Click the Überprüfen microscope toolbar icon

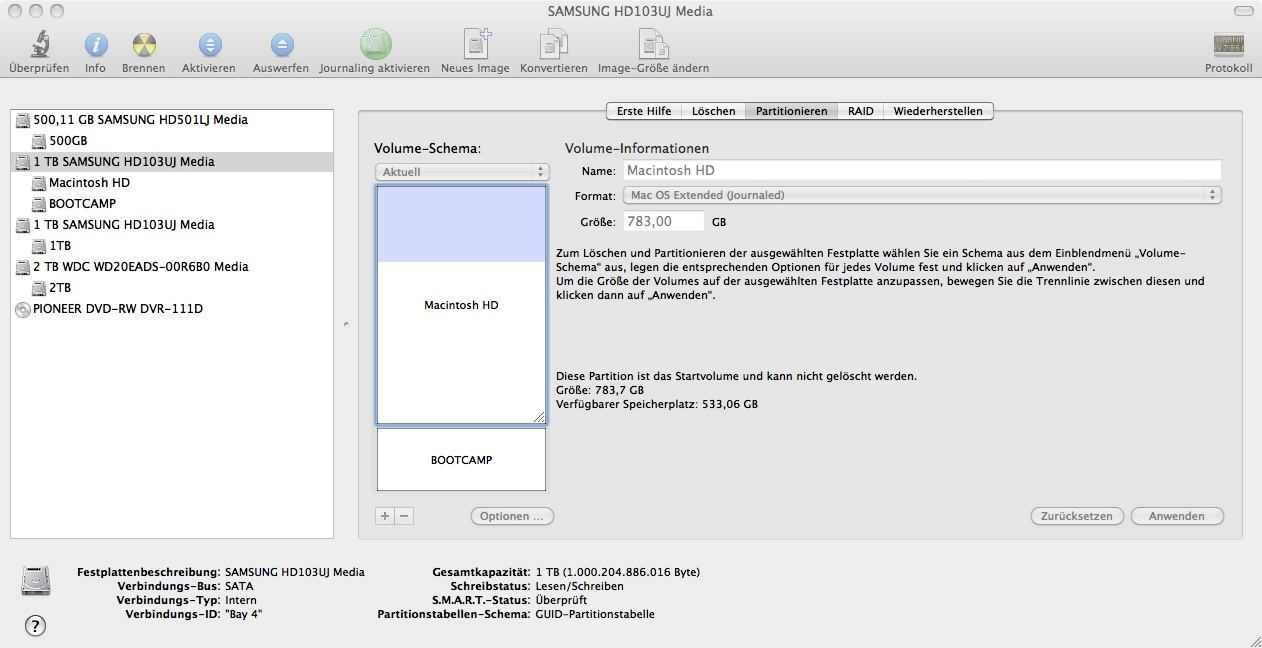coord(39,44)
